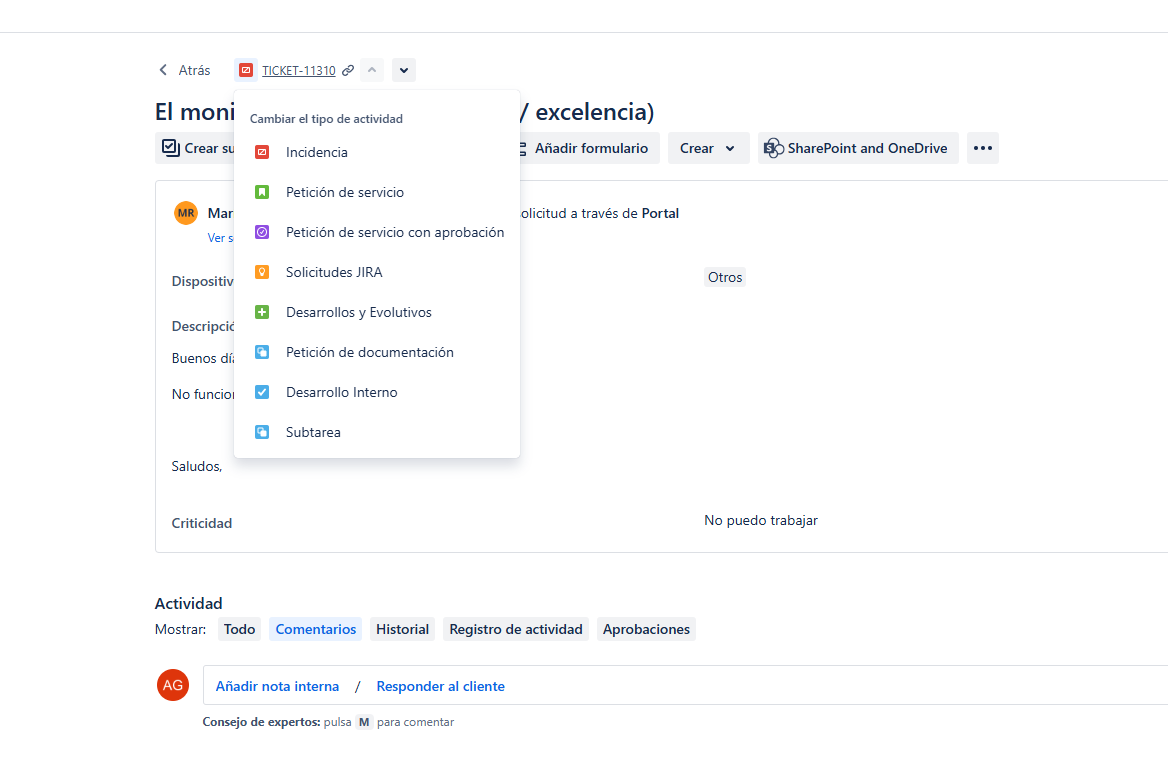Go back via Atrás link

click(194, 70)
